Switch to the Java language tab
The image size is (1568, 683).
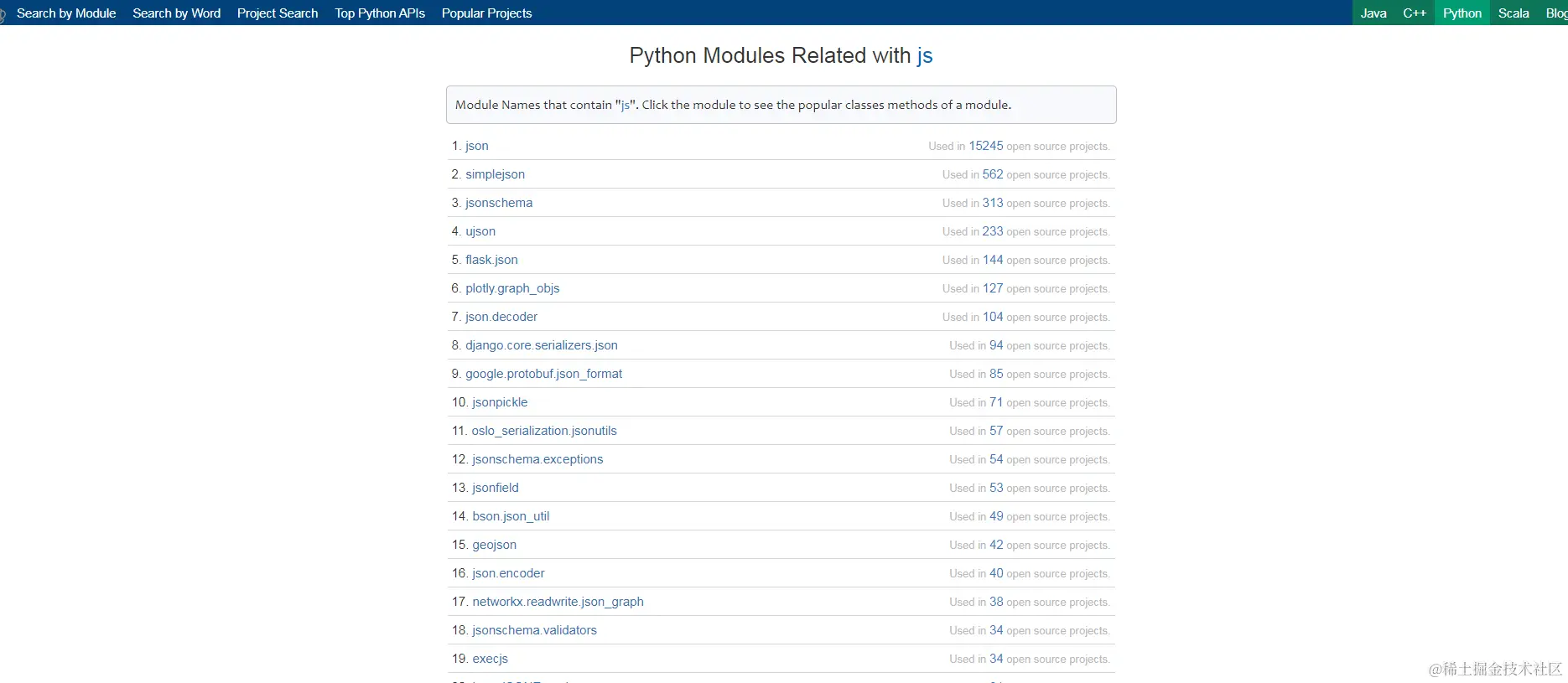tap(1373, 13)
